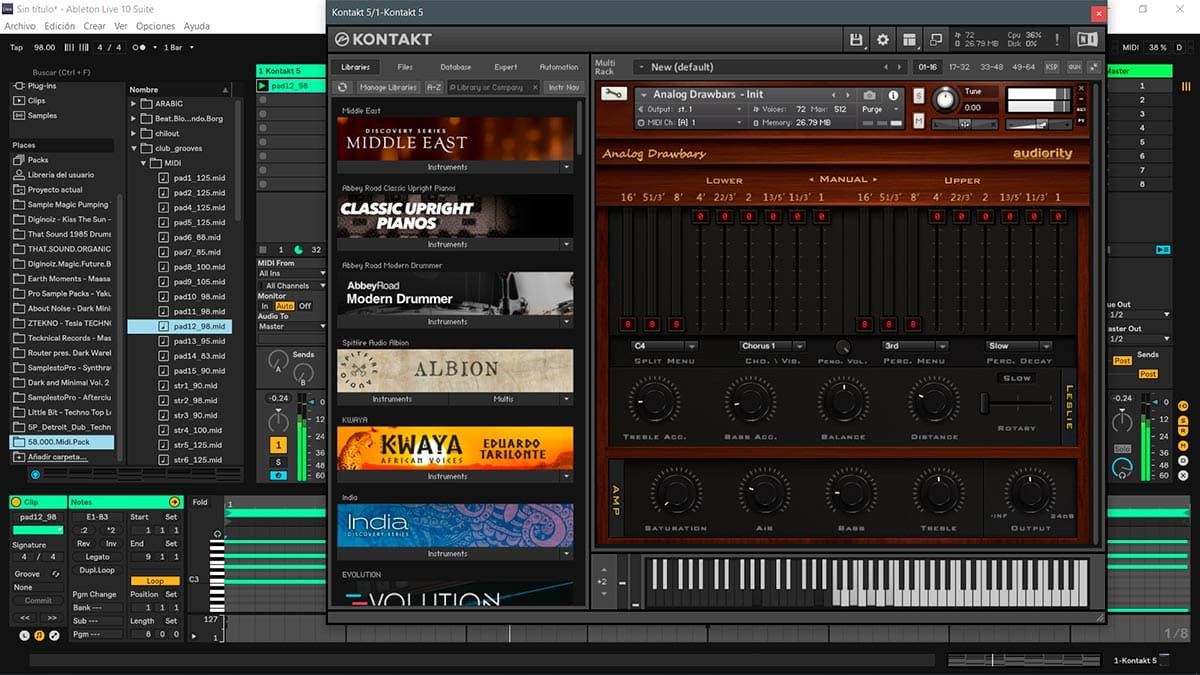Show the Envelopes box in Clip view

click(54, 635)
